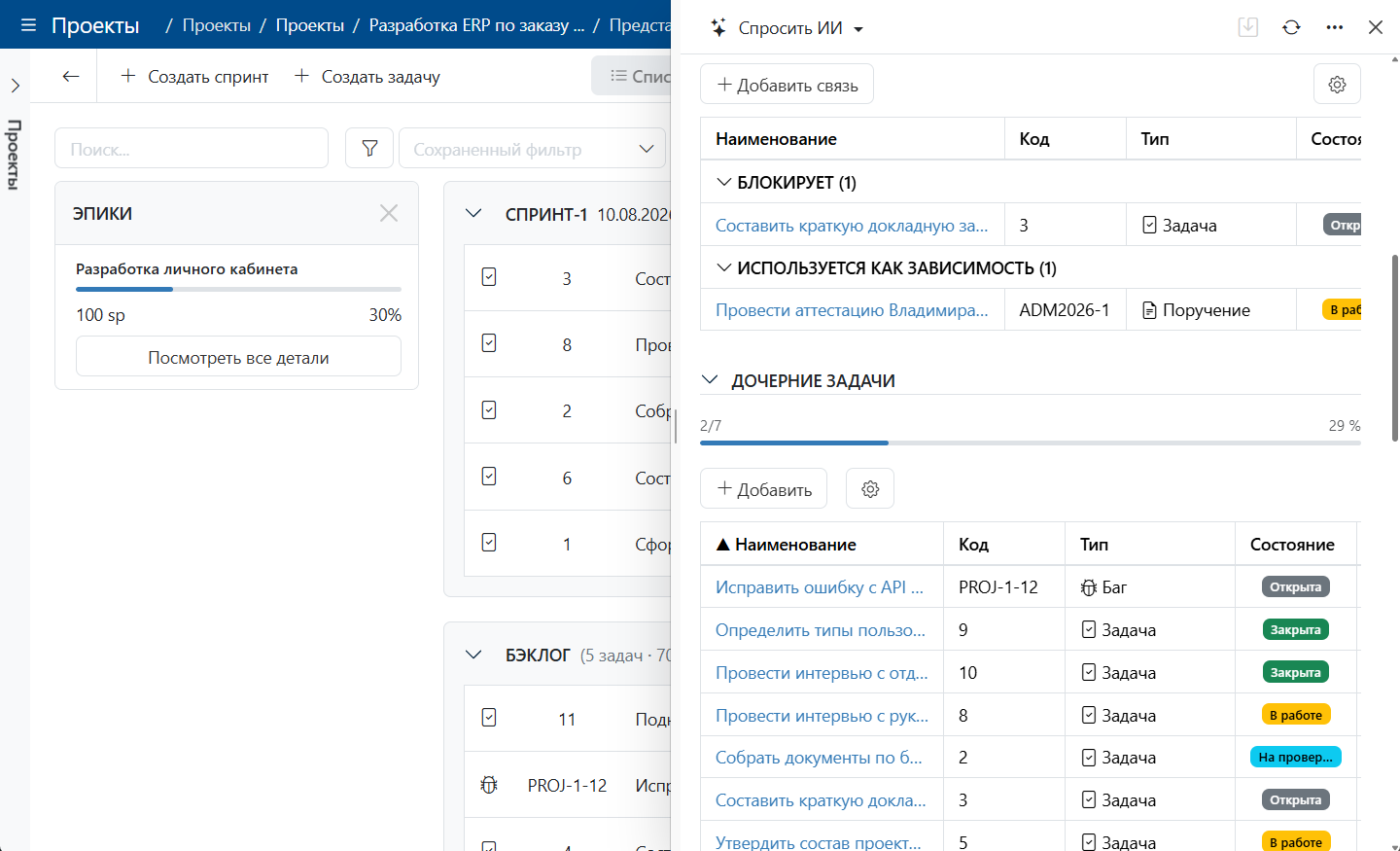Click breadcrumb Разработка ERP по заказу
The height and width of the screenshot is (851, 1400).
point(476,25)
